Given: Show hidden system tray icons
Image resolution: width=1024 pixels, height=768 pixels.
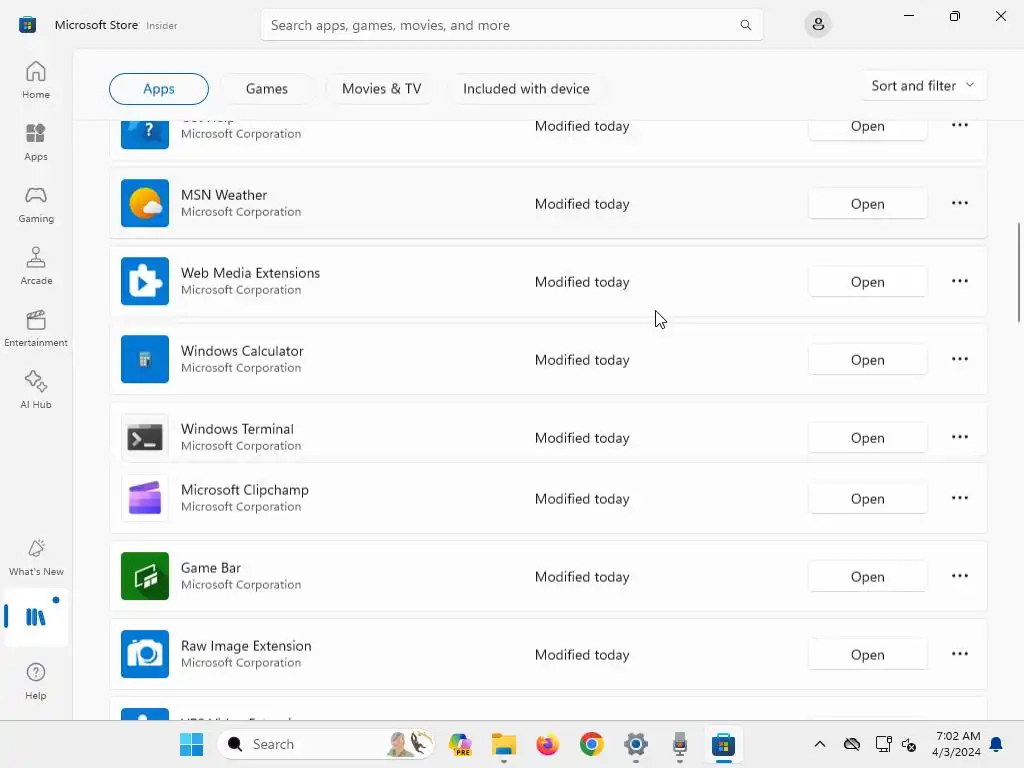Looking at the screenshot, I should point(820,744).
